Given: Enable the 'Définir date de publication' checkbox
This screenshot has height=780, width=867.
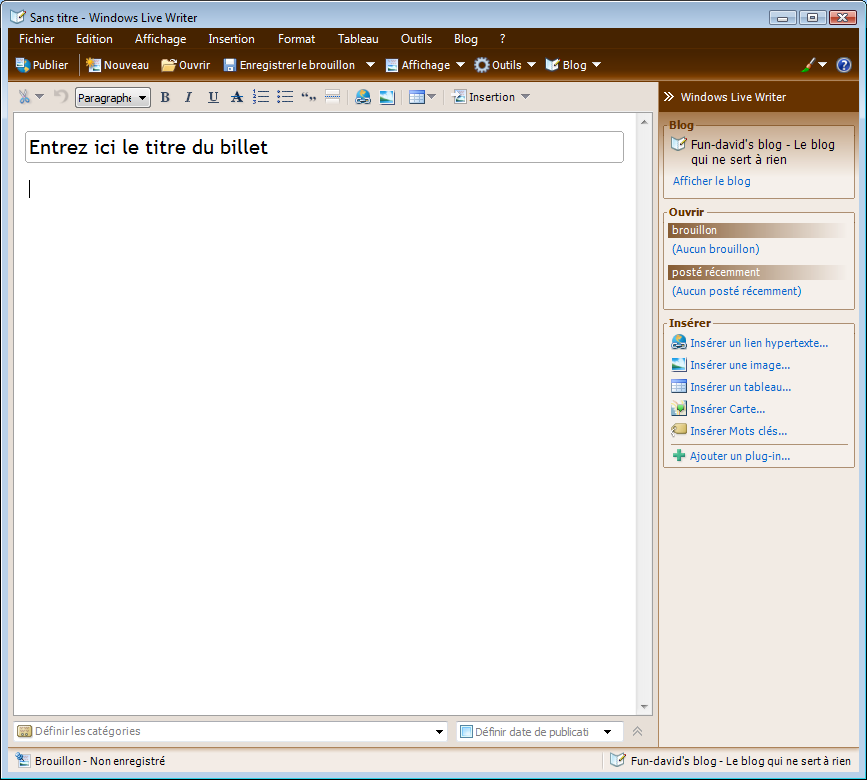Looking at the screenshot, I should click(x=466, y=732).
